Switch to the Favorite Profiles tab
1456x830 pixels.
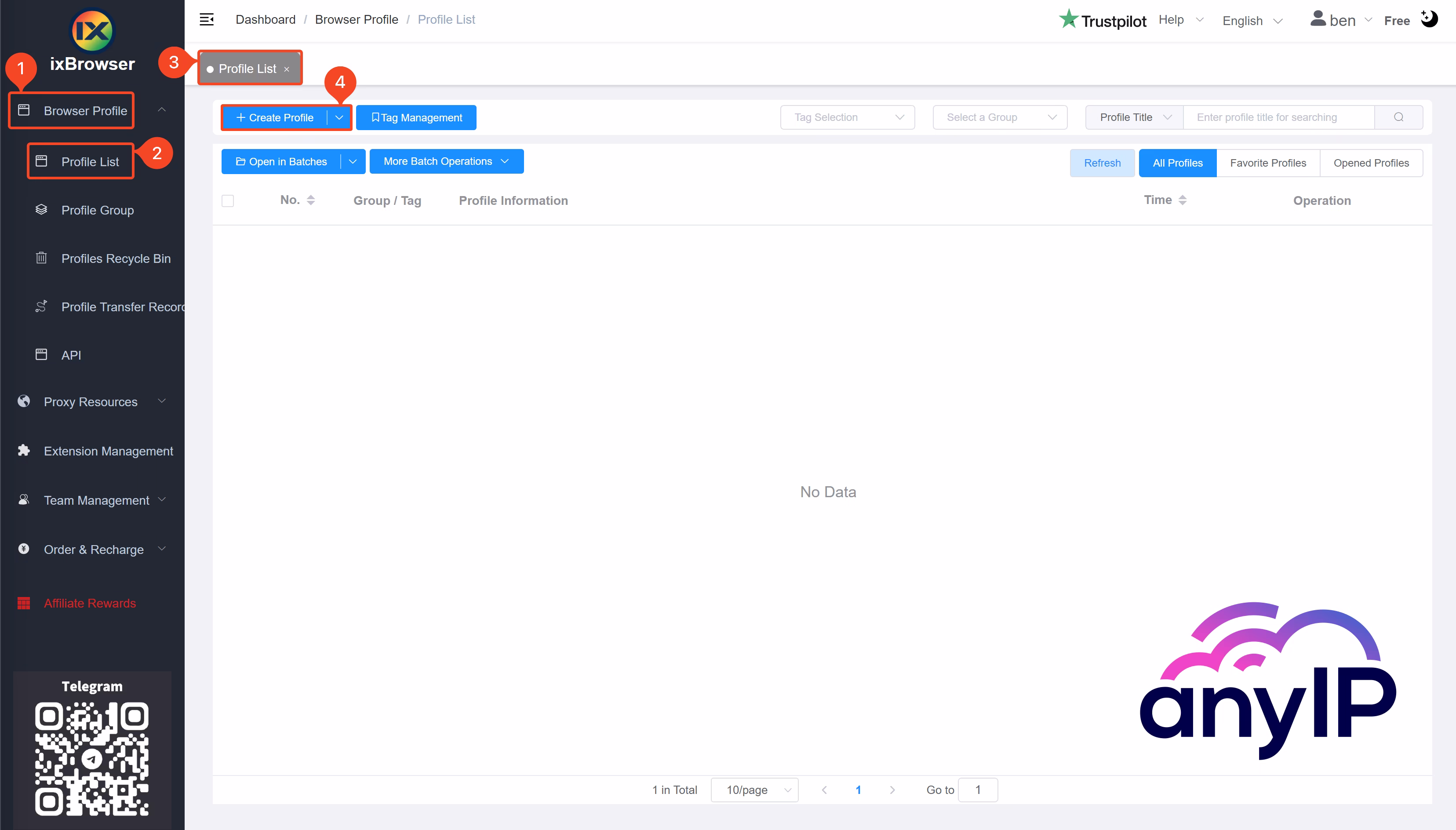(x=1268, y=163)
